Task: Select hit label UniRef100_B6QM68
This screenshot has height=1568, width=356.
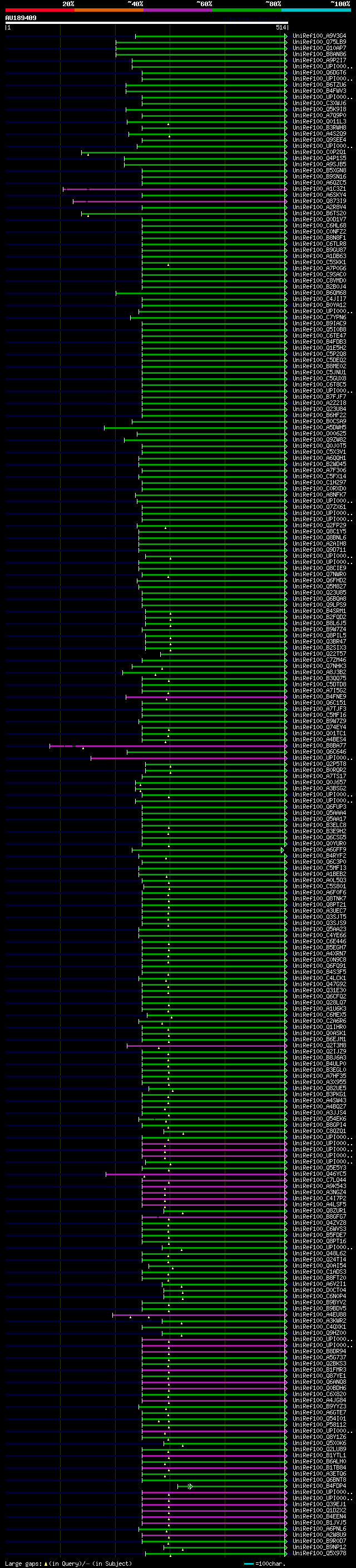Action: [319, 293]
